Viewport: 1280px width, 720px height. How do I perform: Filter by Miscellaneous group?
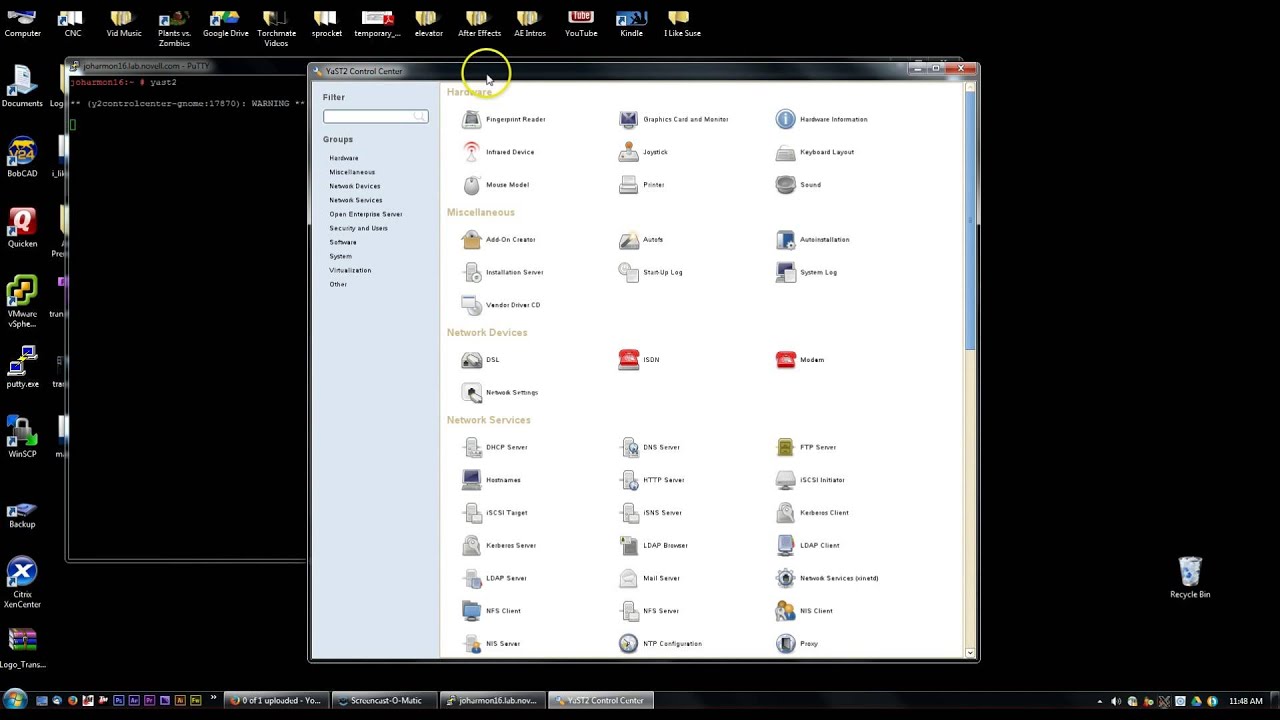click(352, 172)
